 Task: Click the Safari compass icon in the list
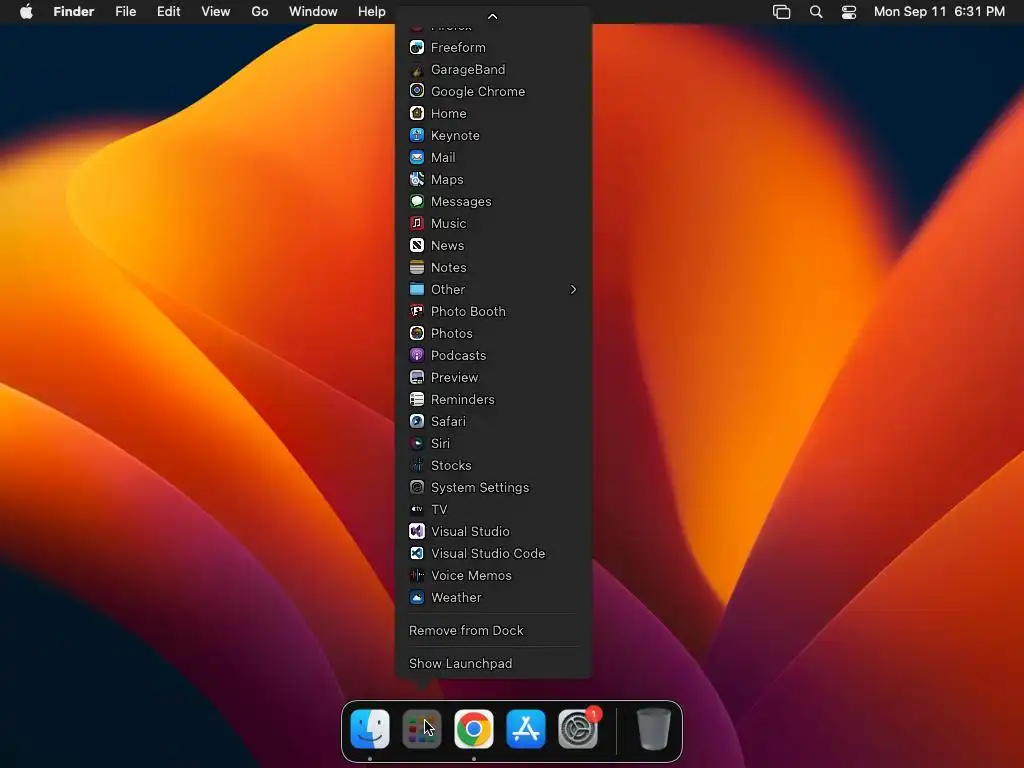(x=417, y=421)
